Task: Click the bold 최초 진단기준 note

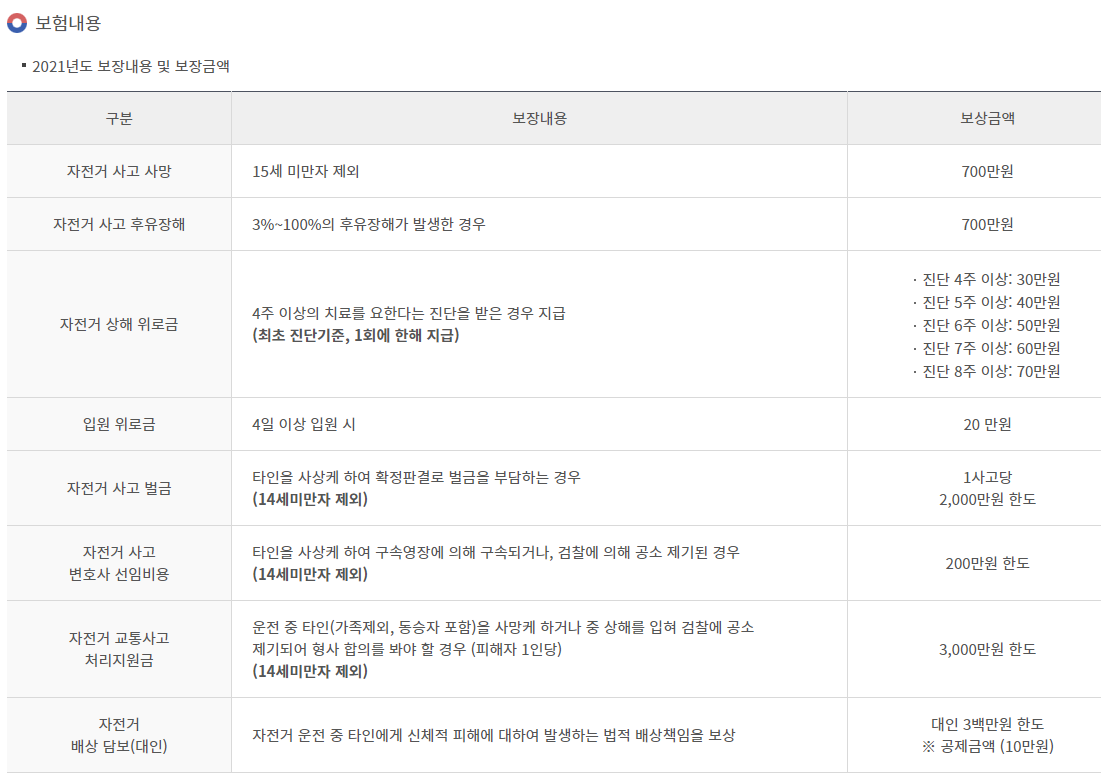Action: (x=356, y=336)
